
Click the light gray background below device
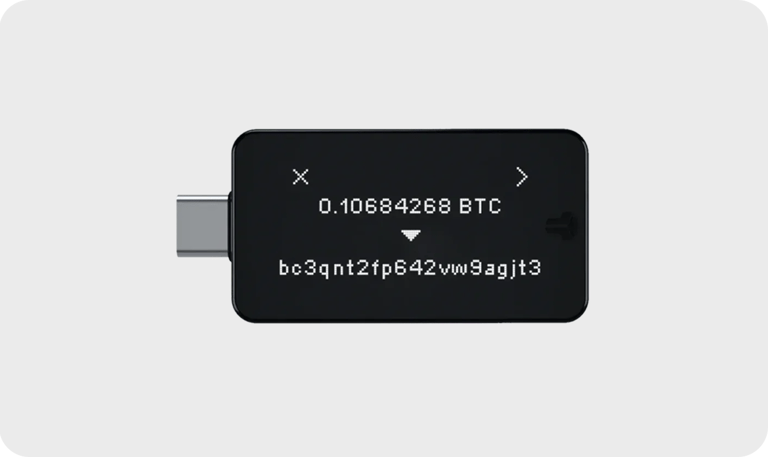tap(384, 389)
